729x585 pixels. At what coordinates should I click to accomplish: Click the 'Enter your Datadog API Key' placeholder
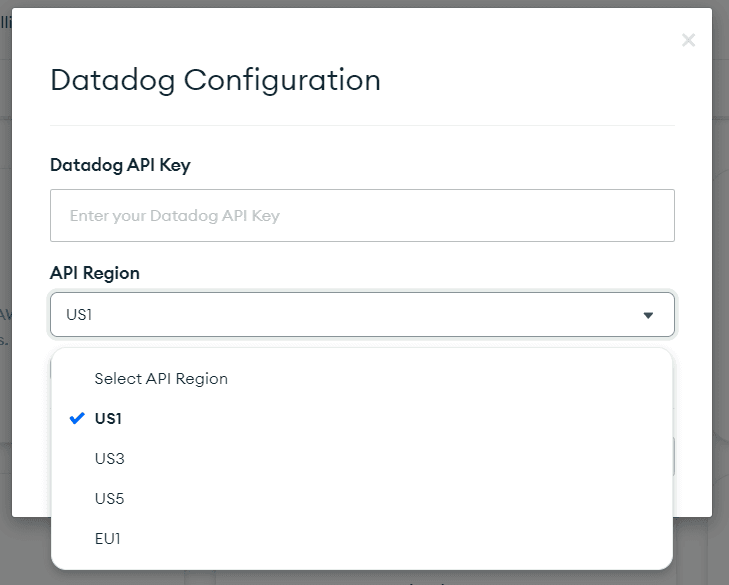pos(175,215)
